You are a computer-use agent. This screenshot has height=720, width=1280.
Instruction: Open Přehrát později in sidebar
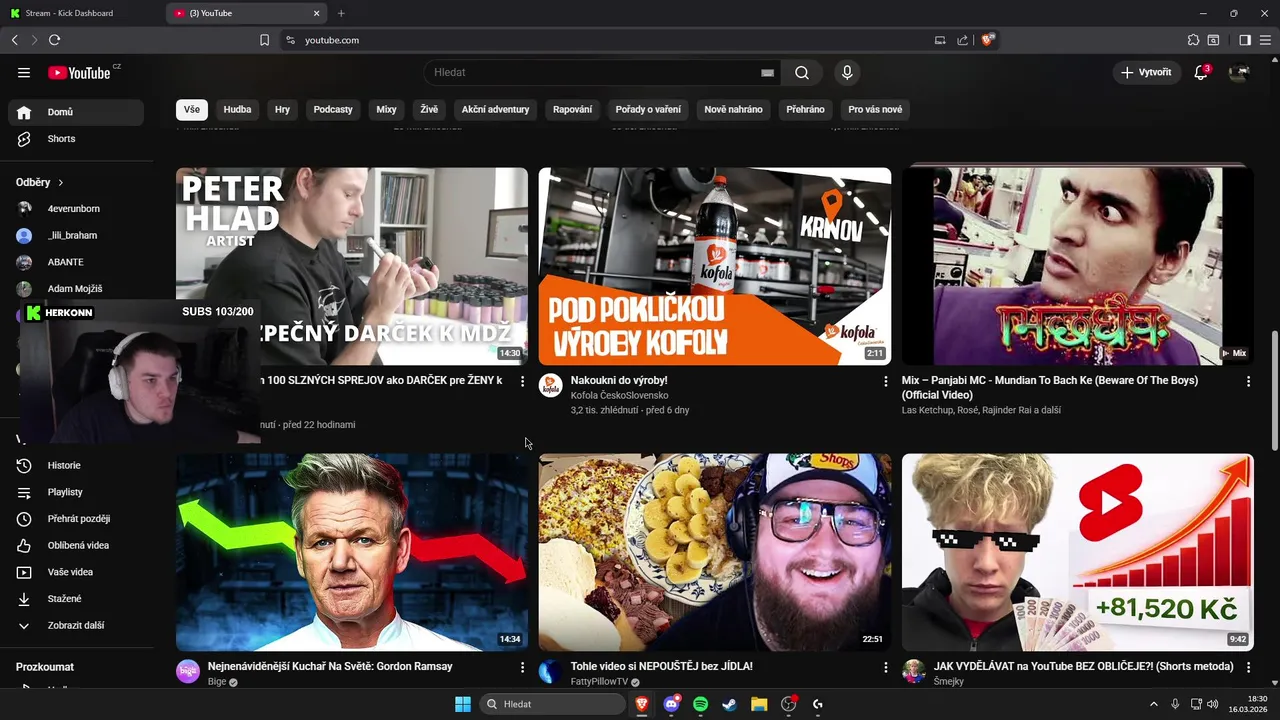[x=76, y=519]
